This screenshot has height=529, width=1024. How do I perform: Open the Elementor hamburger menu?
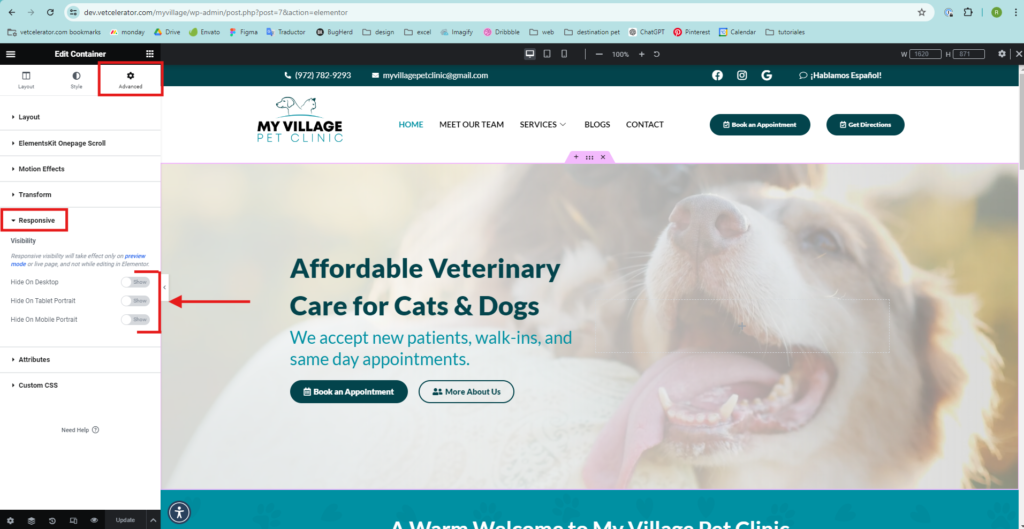(x=10, y=54)
